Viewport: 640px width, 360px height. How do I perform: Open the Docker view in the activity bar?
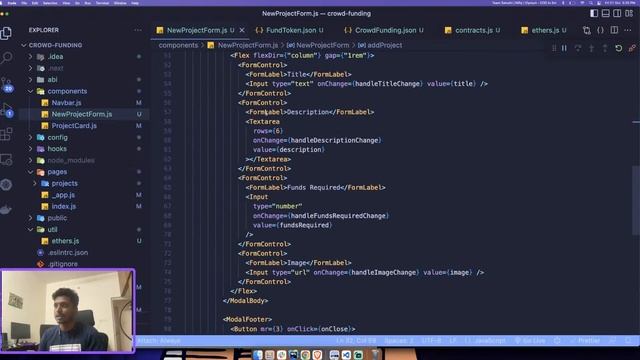[6, 210]
